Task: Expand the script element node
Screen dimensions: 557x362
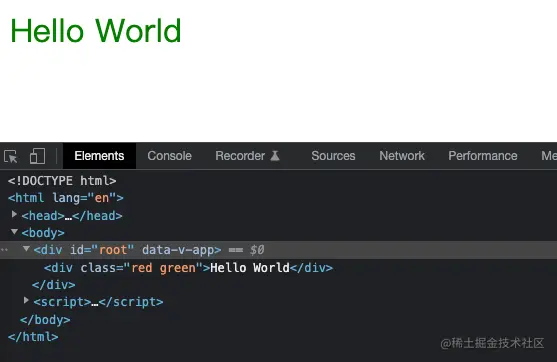Action: click(x=26, y=300)
